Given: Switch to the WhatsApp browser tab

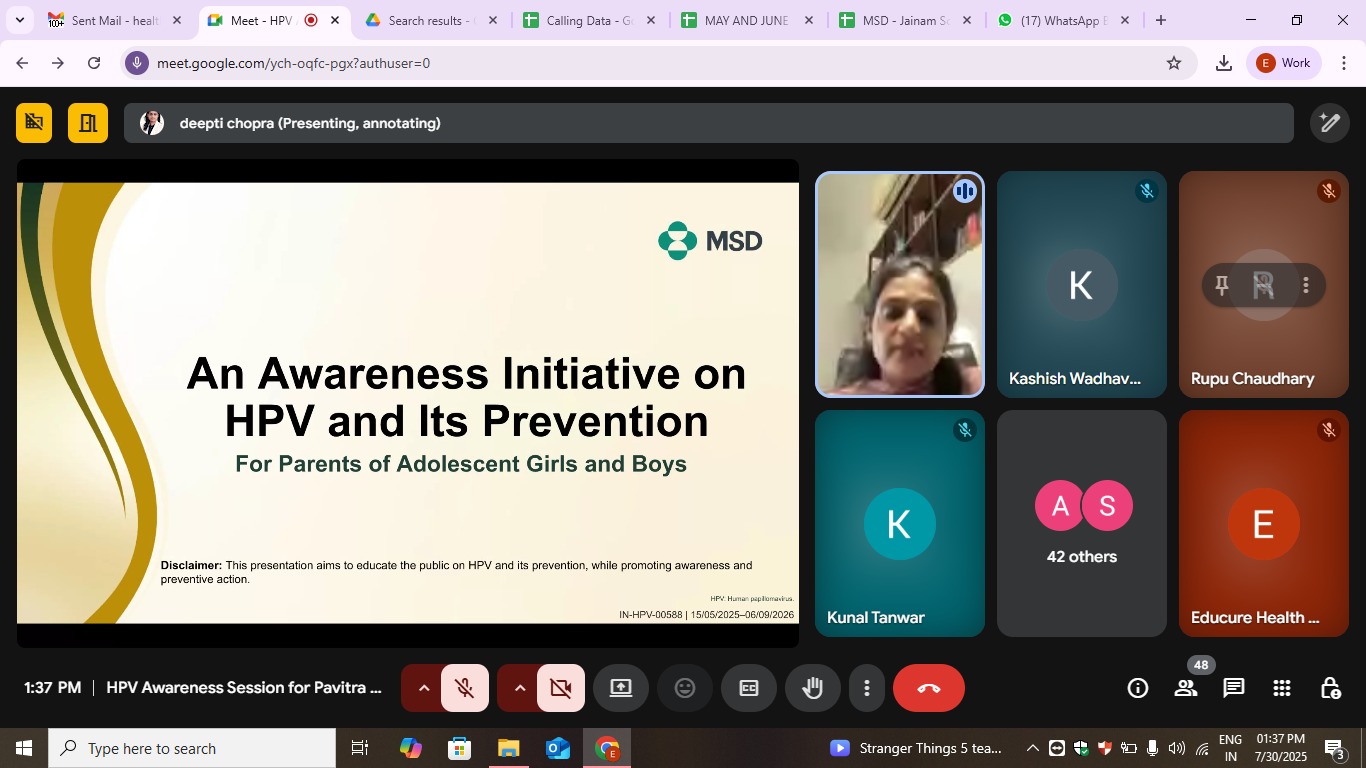Looking at the screenshot, I should 1063,20.
